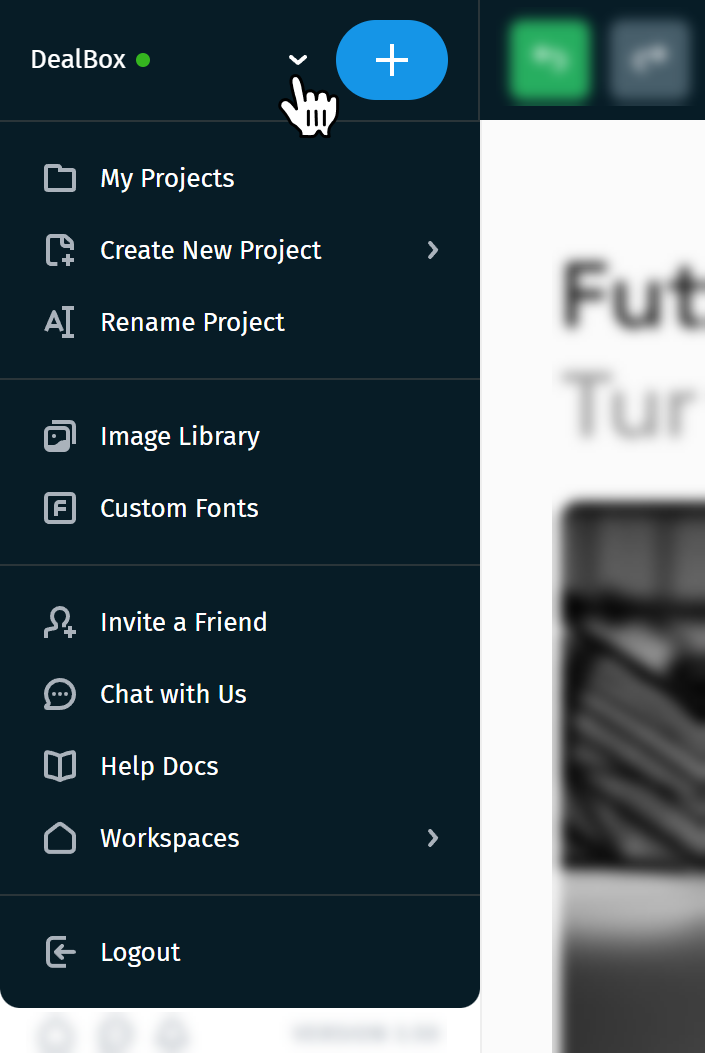Click the DealBox project name
705x1053 pixels.
pos(78,60)
